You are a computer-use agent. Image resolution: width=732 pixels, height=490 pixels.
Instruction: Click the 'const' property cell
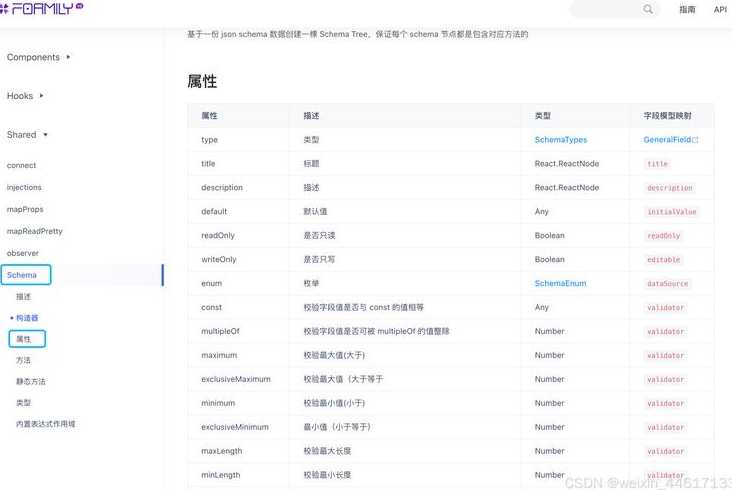click(239, 307)
